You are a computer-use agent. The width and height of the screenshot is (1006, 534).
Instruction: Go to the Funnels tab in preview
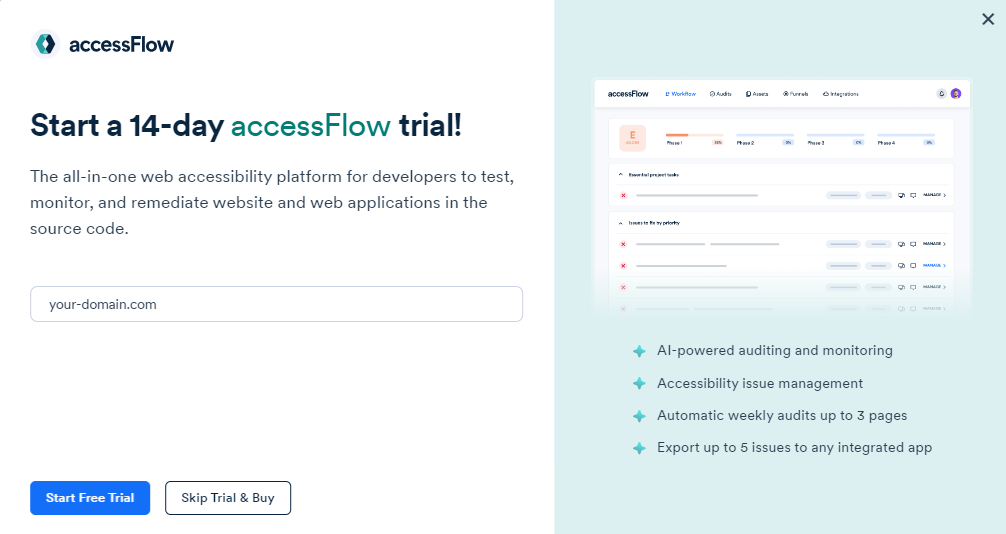[796, 94]
